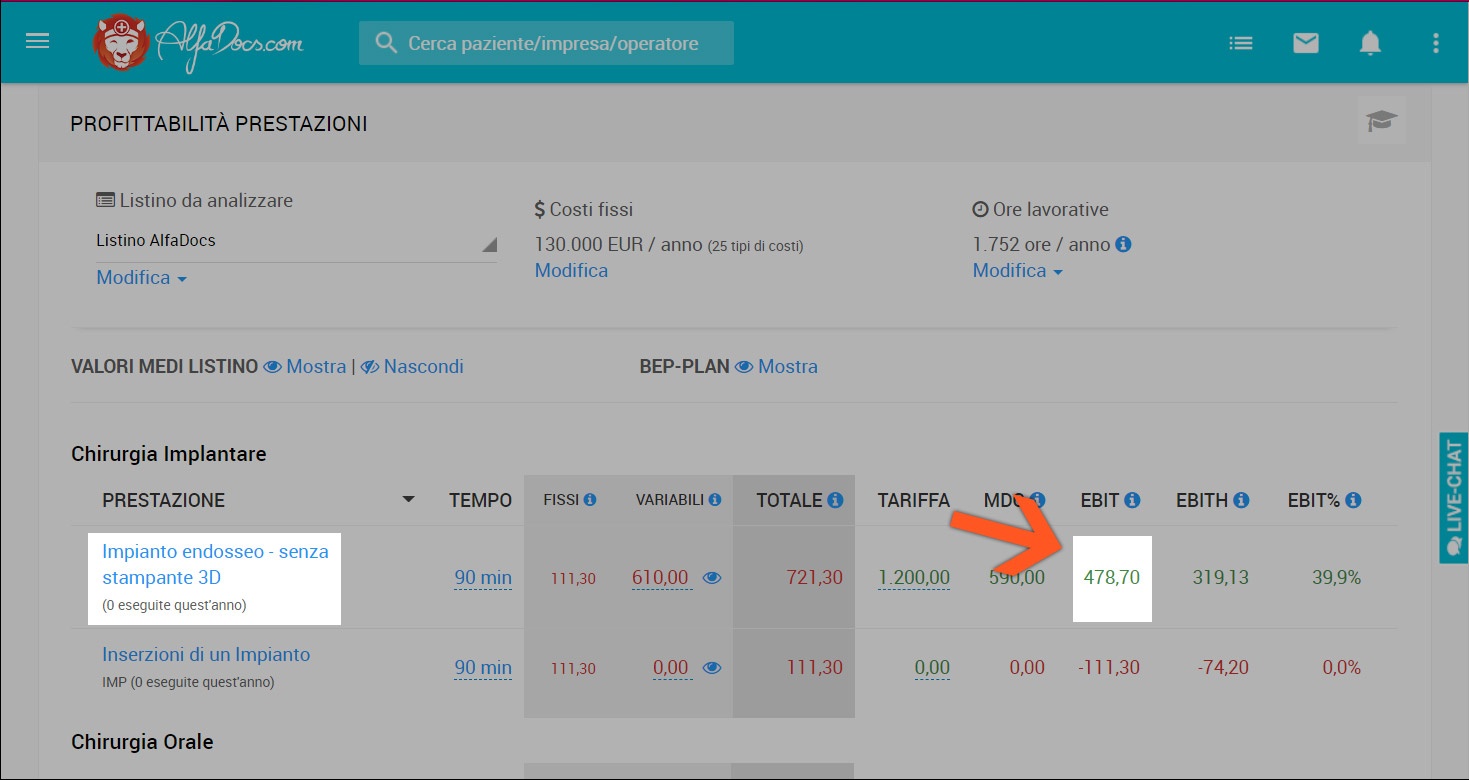Click the Chirurgia Orale section heading

(142, 742)
